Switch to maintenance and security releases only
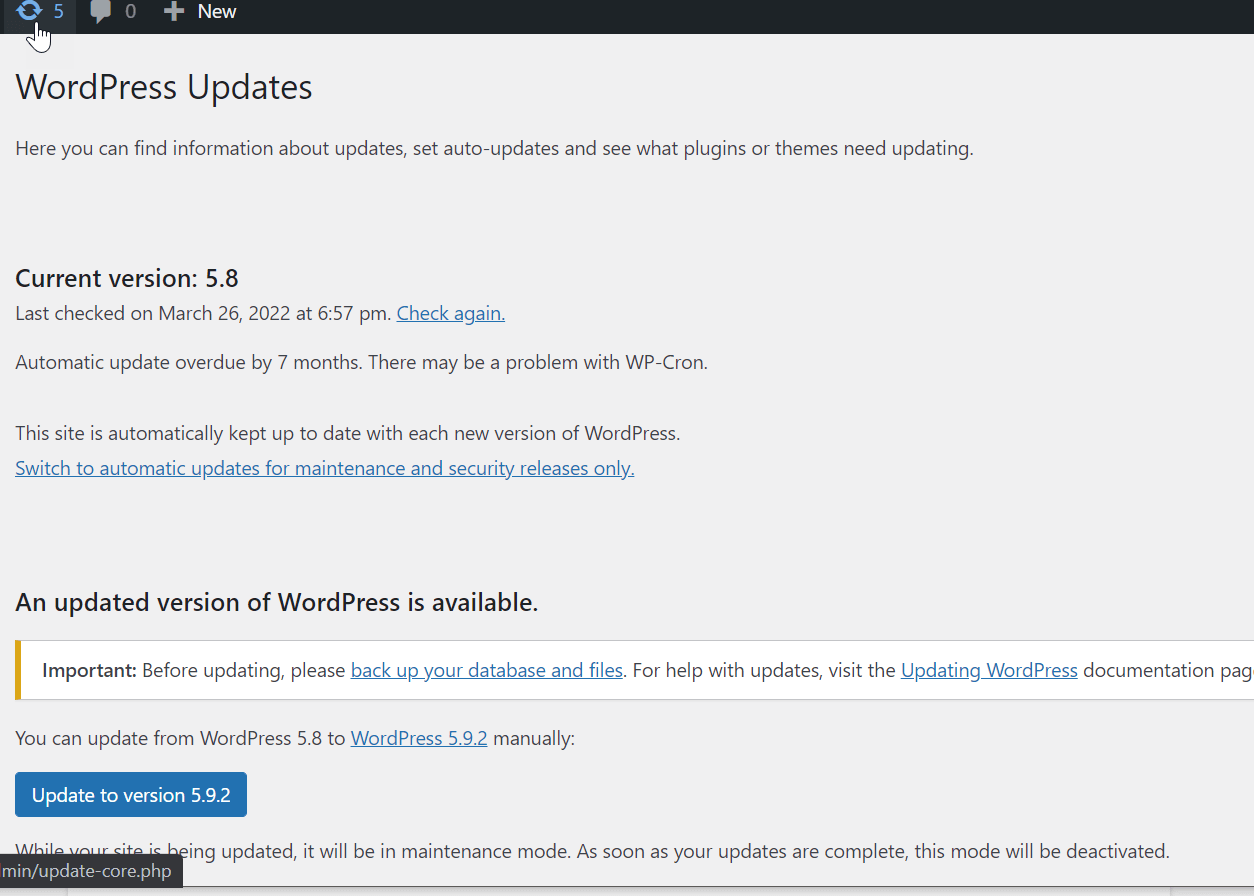 [324, 468]
